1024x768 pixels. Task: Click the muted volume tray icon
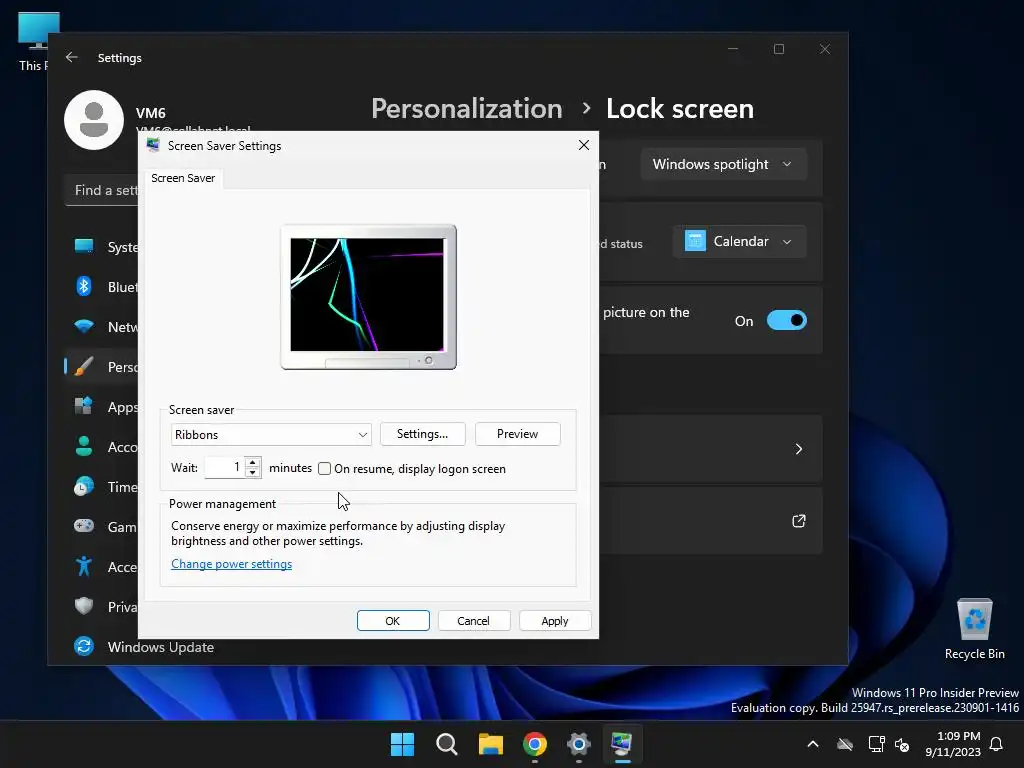click(x=903, y=744)
